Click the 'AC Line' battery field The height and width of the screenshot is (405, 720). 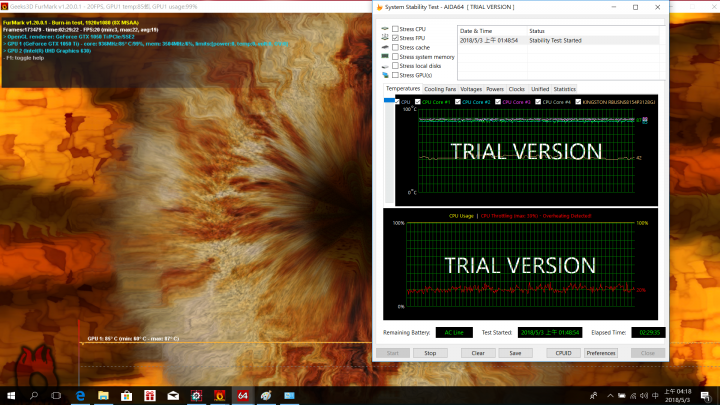[x=454, y=332]
